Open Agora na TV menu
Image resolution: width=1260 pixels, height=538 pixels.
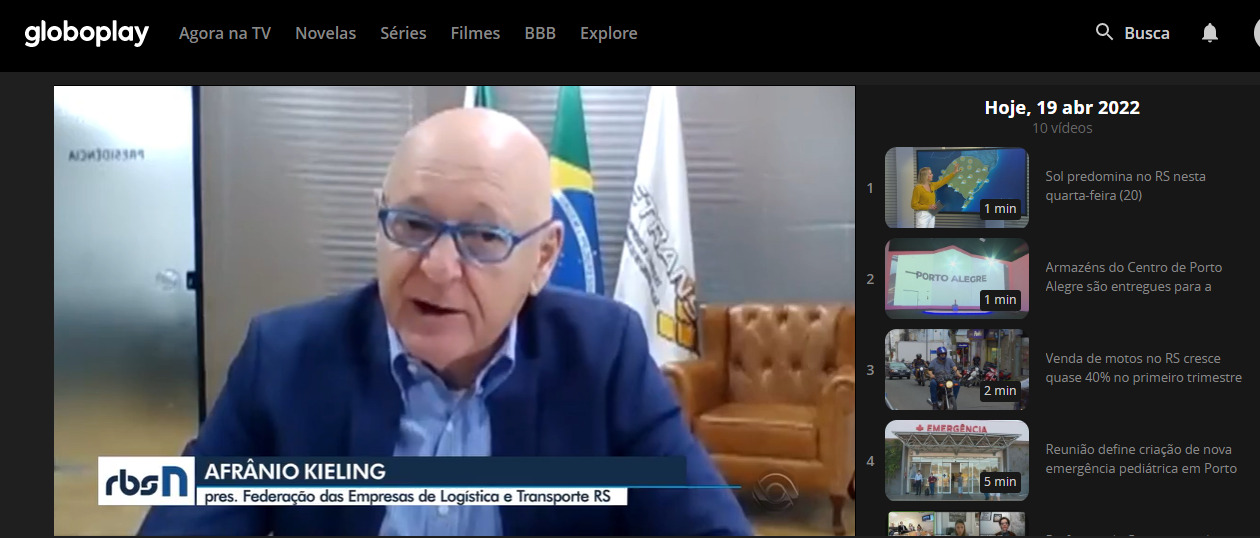pos(225,33)
